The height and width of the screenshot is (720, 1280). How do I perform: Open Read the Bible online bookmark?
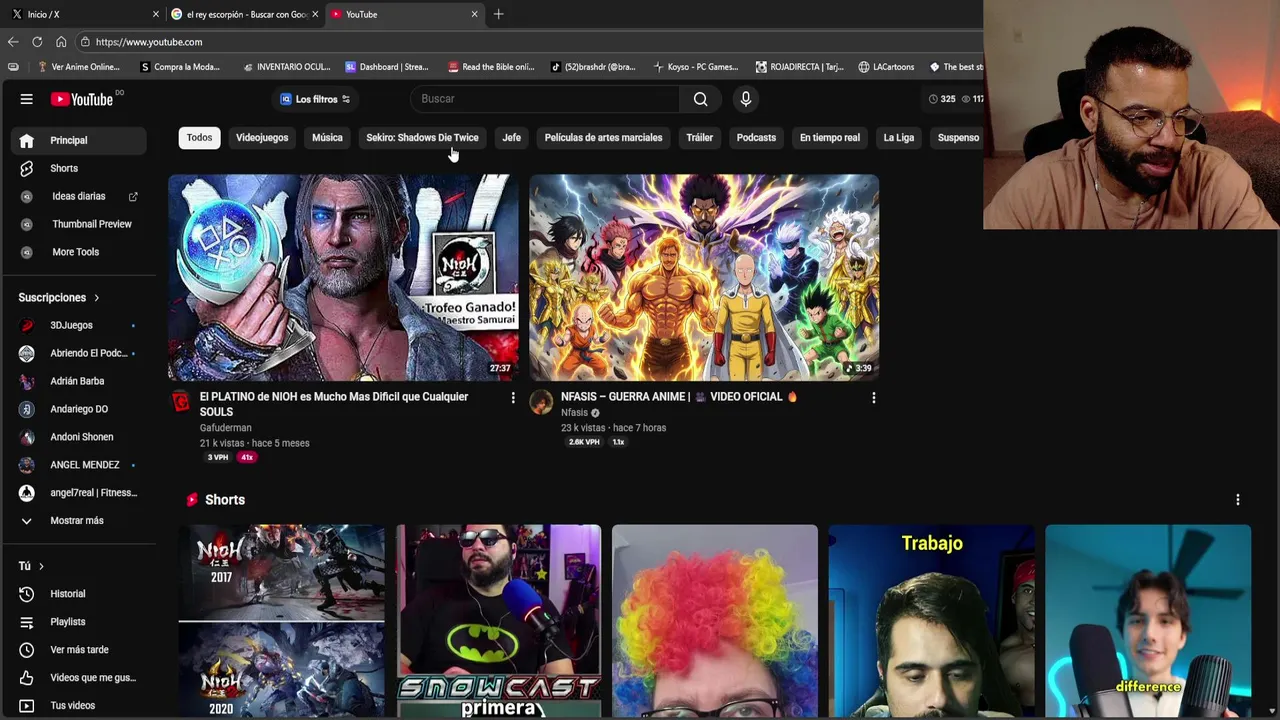tap(491, 67)
